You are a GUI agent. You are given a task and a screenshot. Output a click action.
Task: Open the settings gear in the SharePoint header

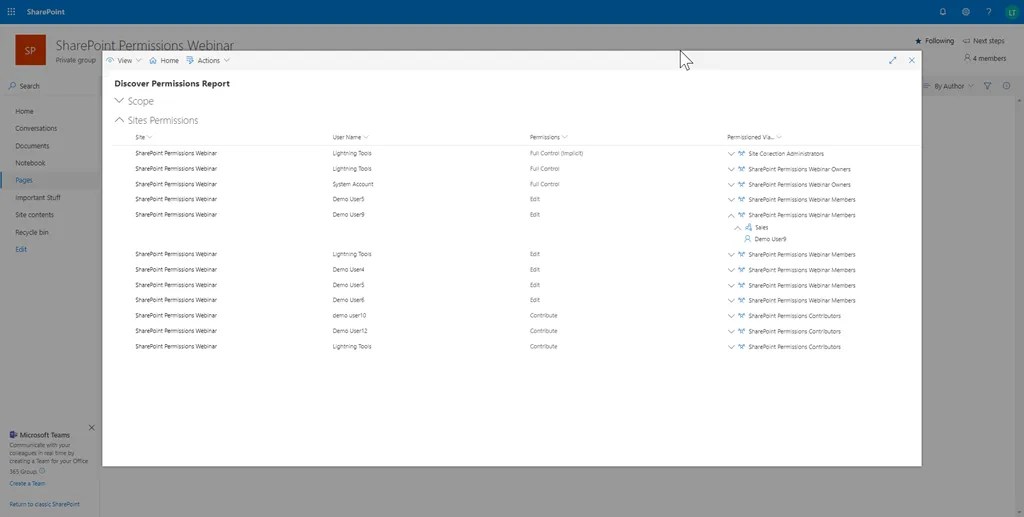pyautogui.click(x=965, y=12)
